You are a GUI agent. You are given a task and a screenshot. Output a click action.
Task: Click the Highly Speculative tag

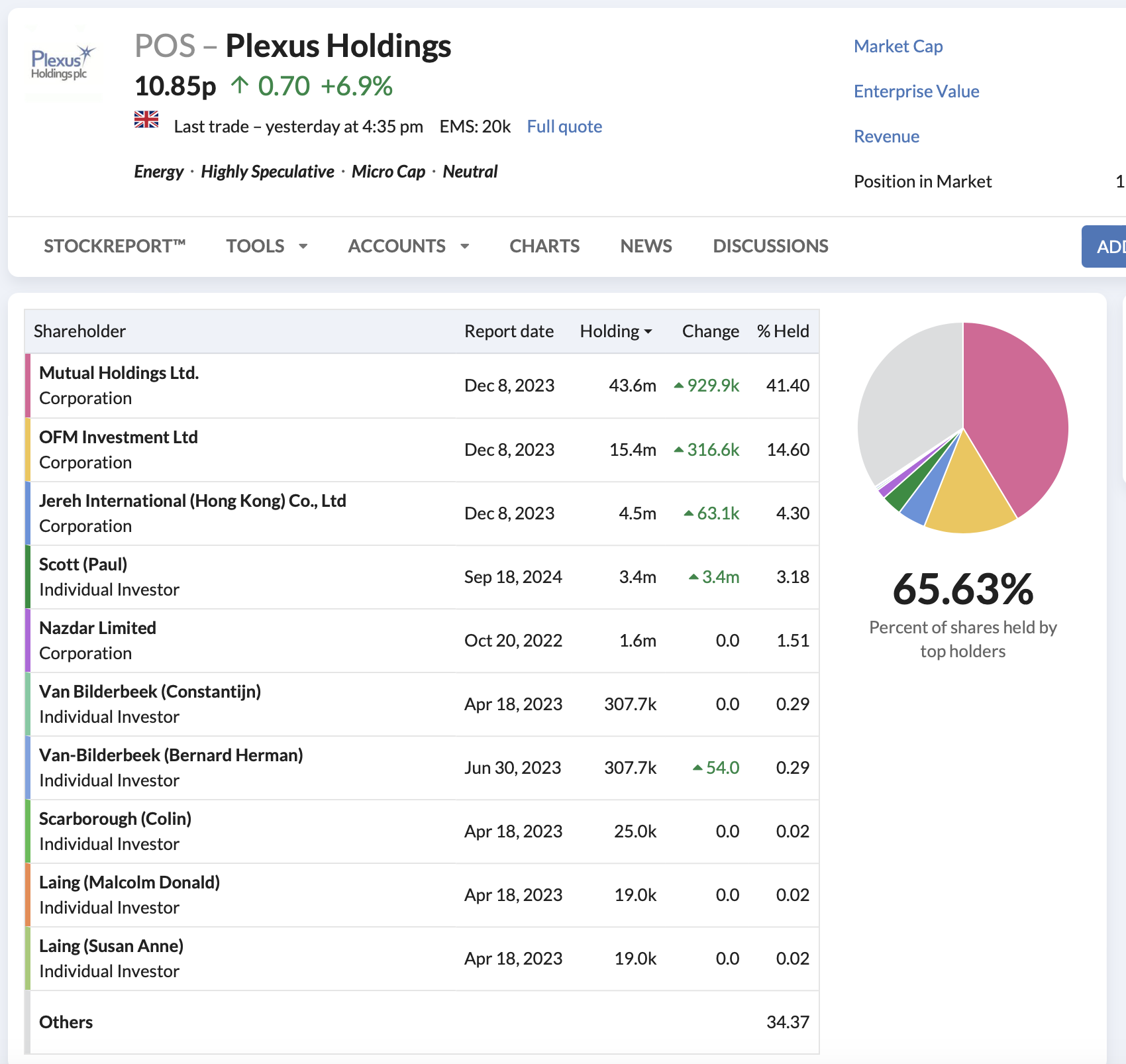268,172
